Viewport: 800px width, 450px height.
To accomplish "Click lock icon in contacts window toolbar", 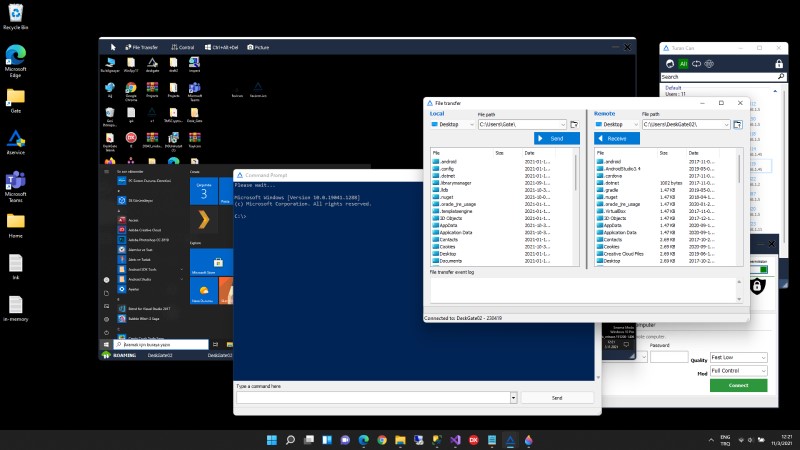I will click(x=779, y=64).
